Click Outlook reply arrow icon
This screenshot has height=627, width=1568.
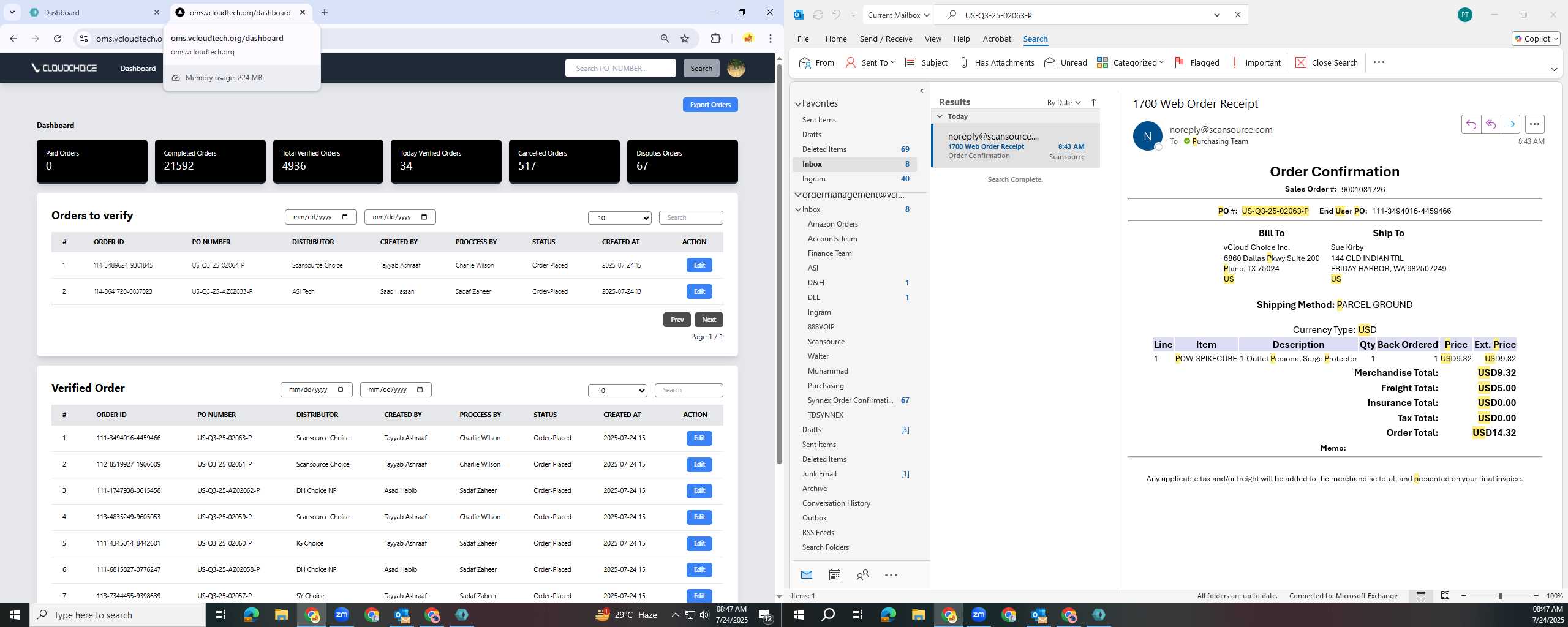(x=1471, y=124)
